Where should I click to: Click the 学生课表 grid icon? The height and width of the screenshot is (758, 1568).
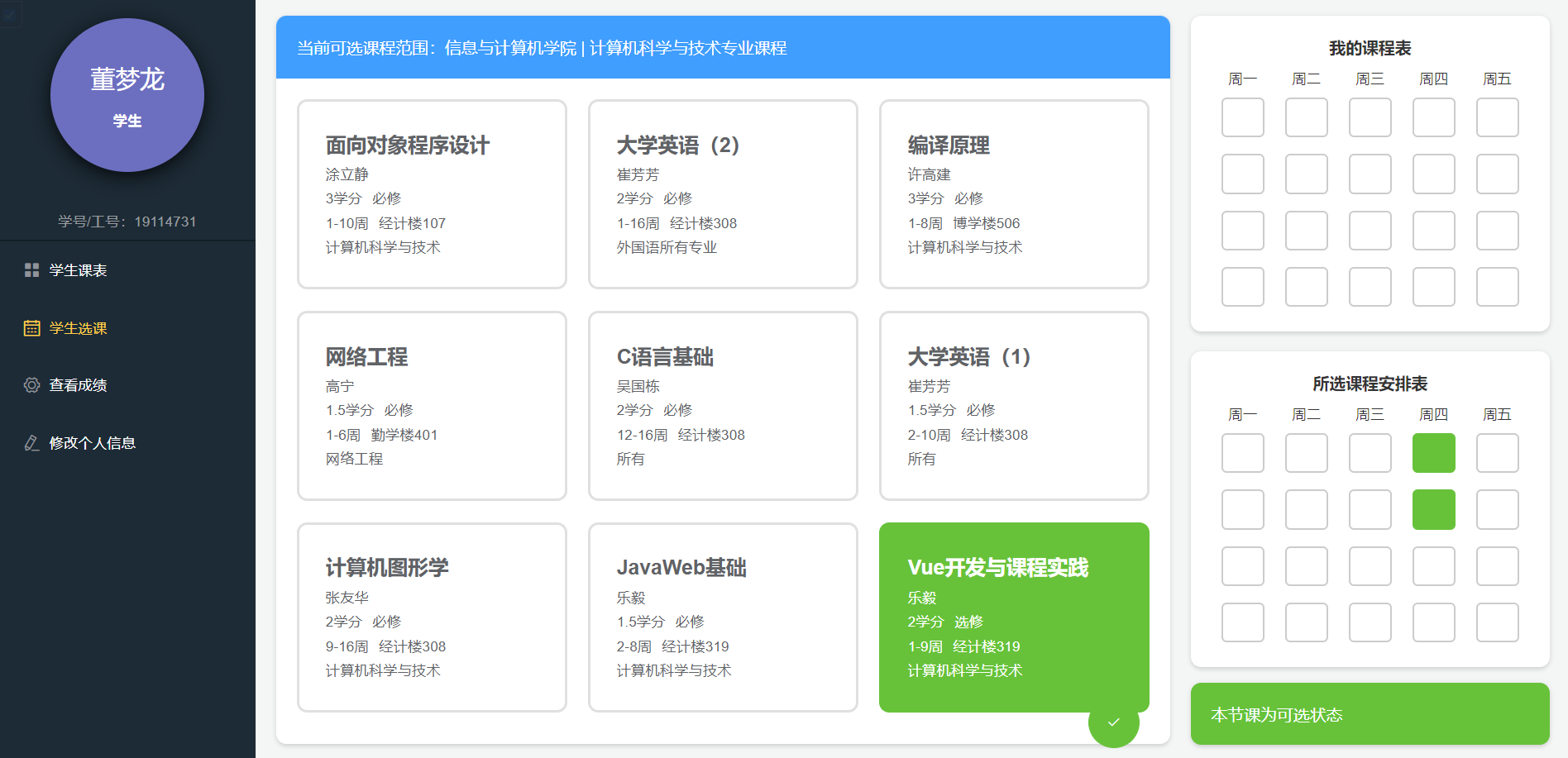tap(32, 270)
